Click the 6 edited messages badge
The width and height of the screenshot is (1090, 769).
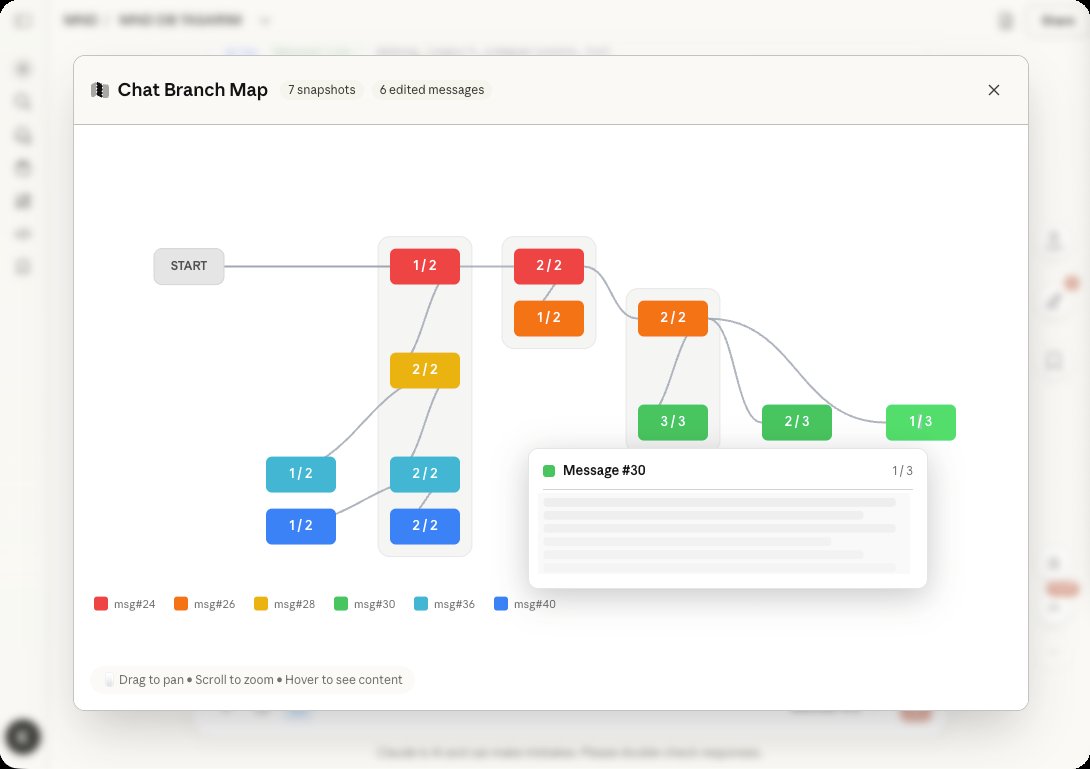point(431,90)
